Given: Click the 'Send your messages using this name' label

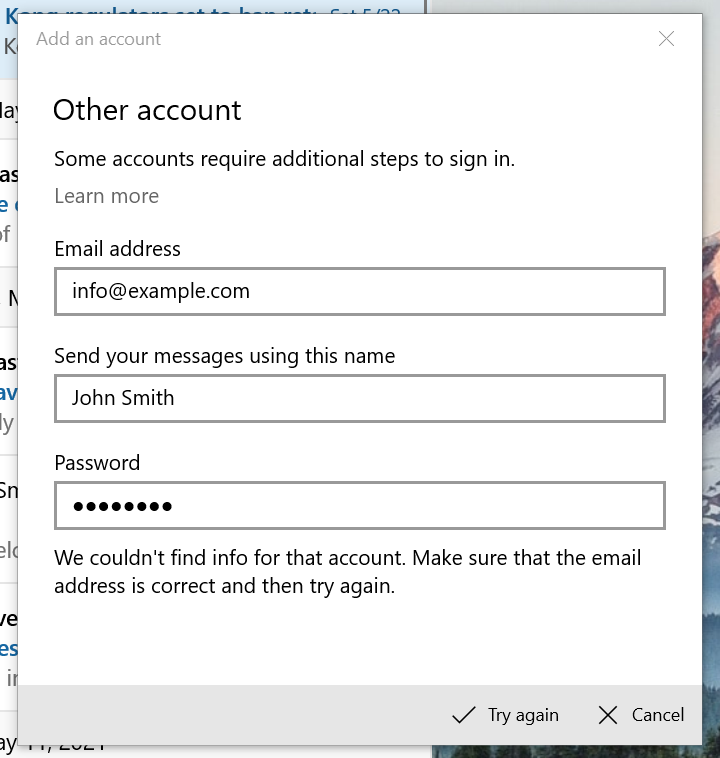Looking at the screenshot, I should coord(224,356).
